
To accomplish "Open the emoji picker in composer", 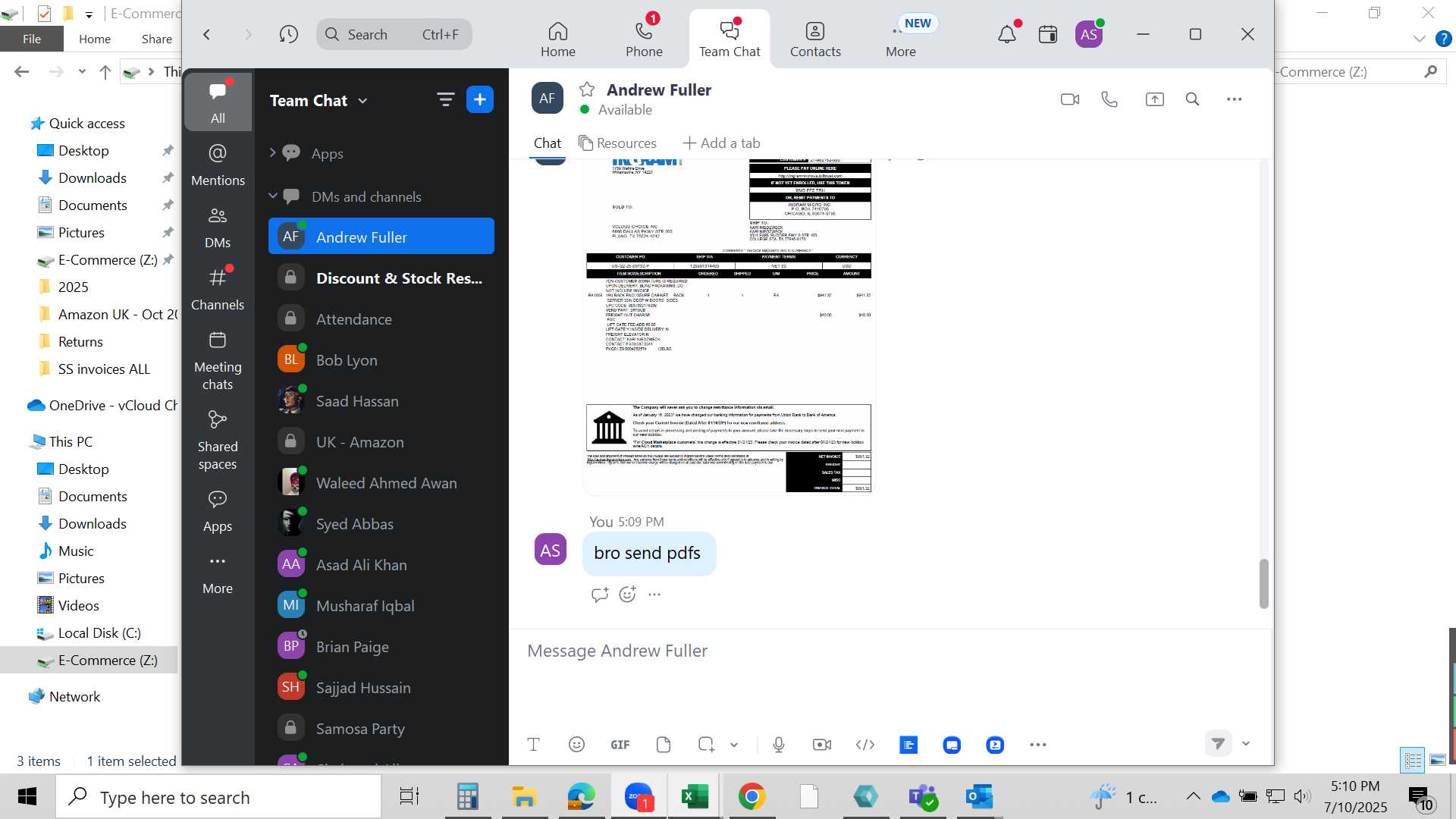I will pos(576,745).
